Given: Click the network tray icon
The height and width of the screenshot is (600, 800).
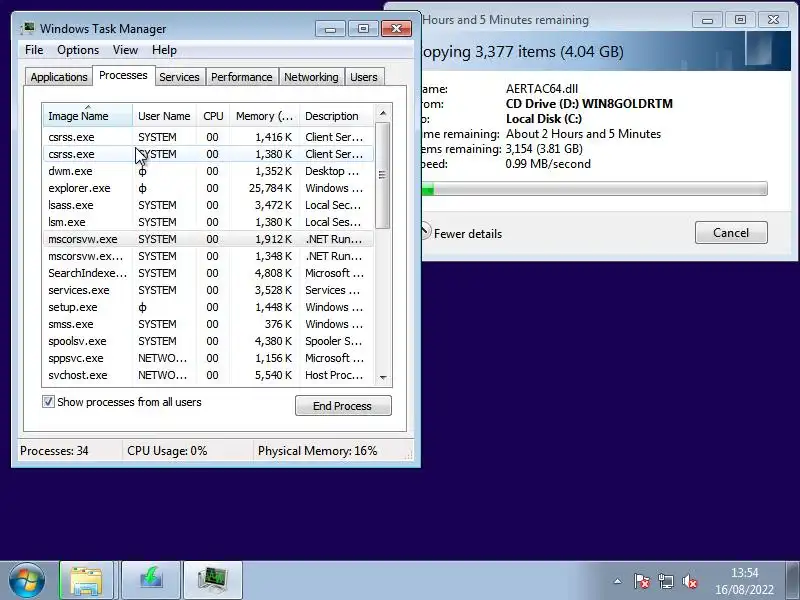Looking at the screenshot, I should pyautogui.click(x=665, y=581).
